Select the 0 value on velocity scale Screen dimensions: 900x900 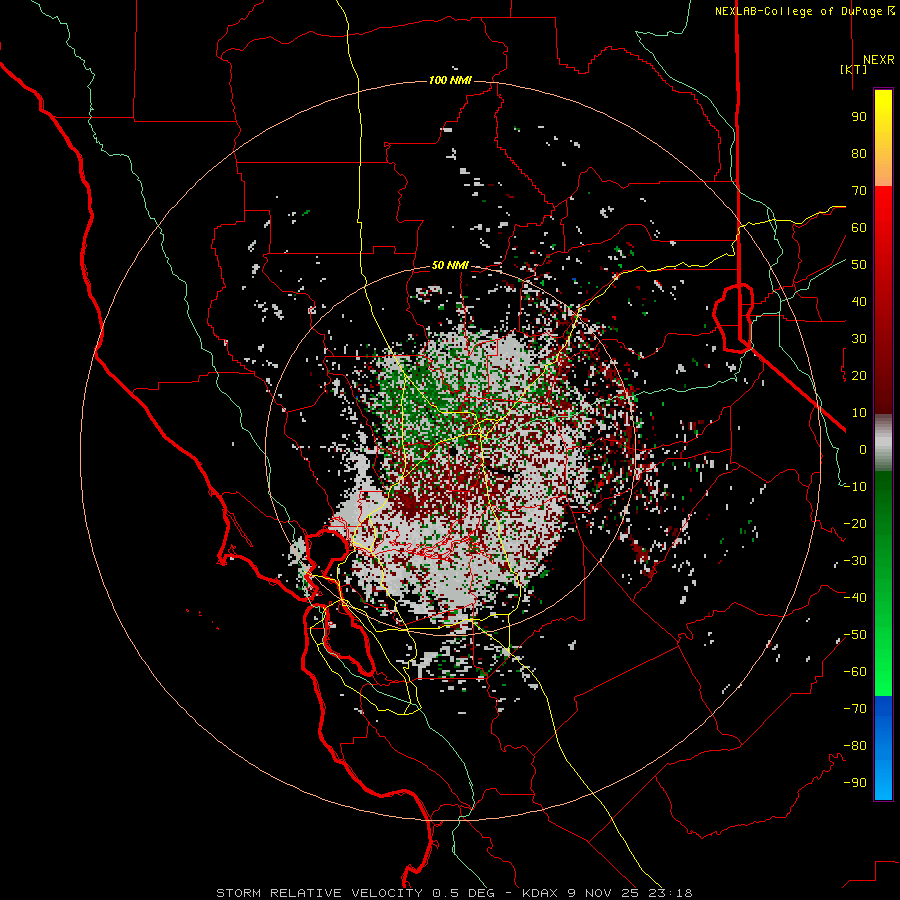tap(863, 450)
